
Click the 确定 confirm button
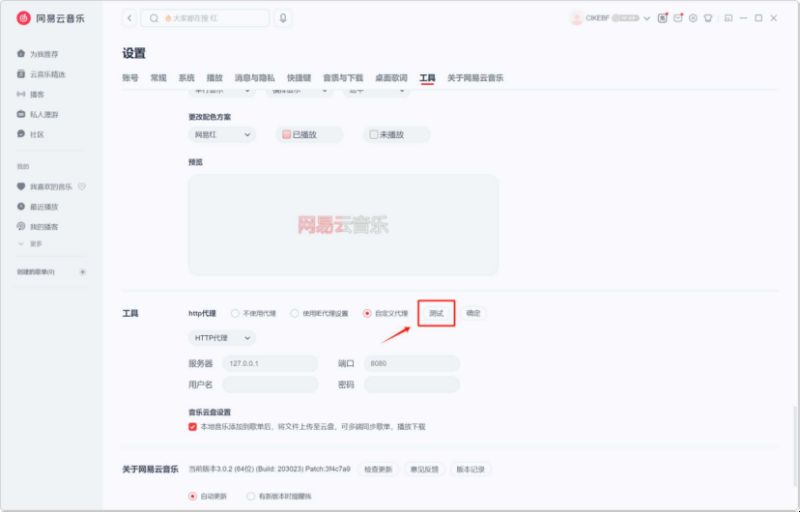tap(473, 313)
